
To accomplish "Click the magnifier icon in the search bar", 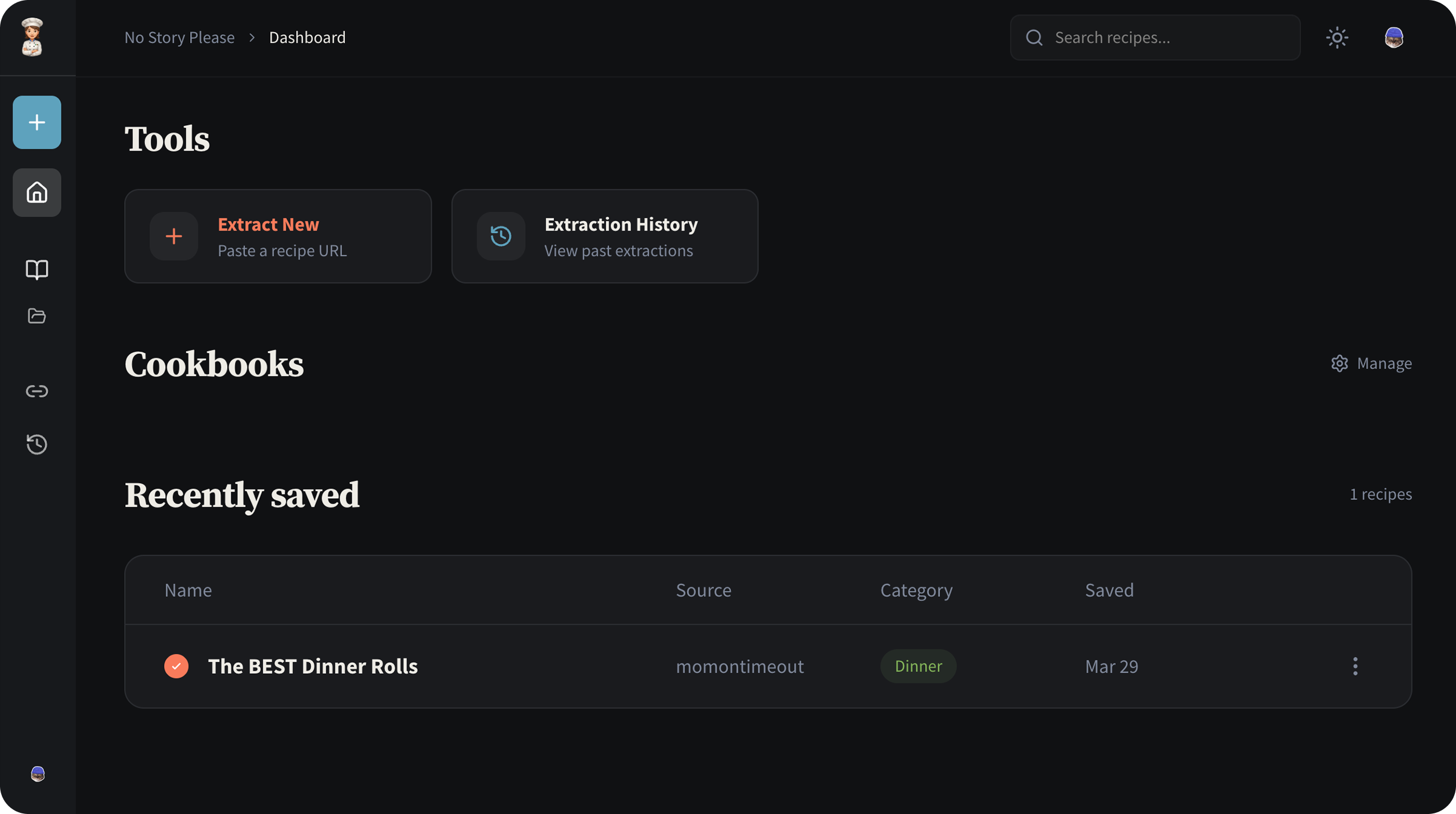I will [1035, 37].
